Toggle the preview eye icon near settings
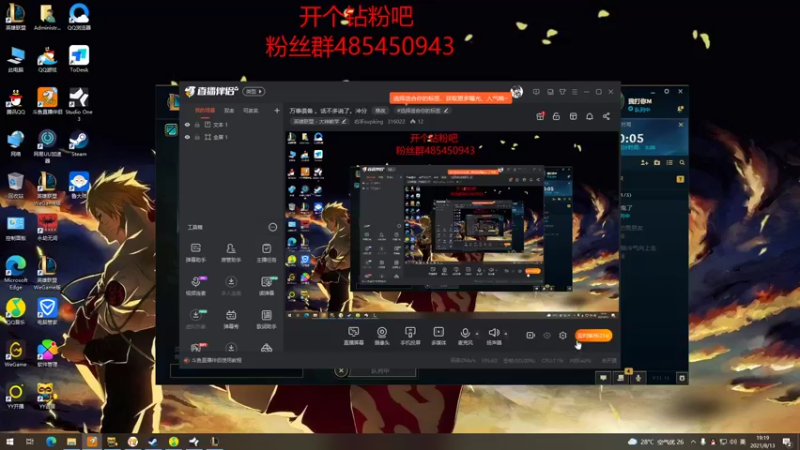 [x=547, y=335]
